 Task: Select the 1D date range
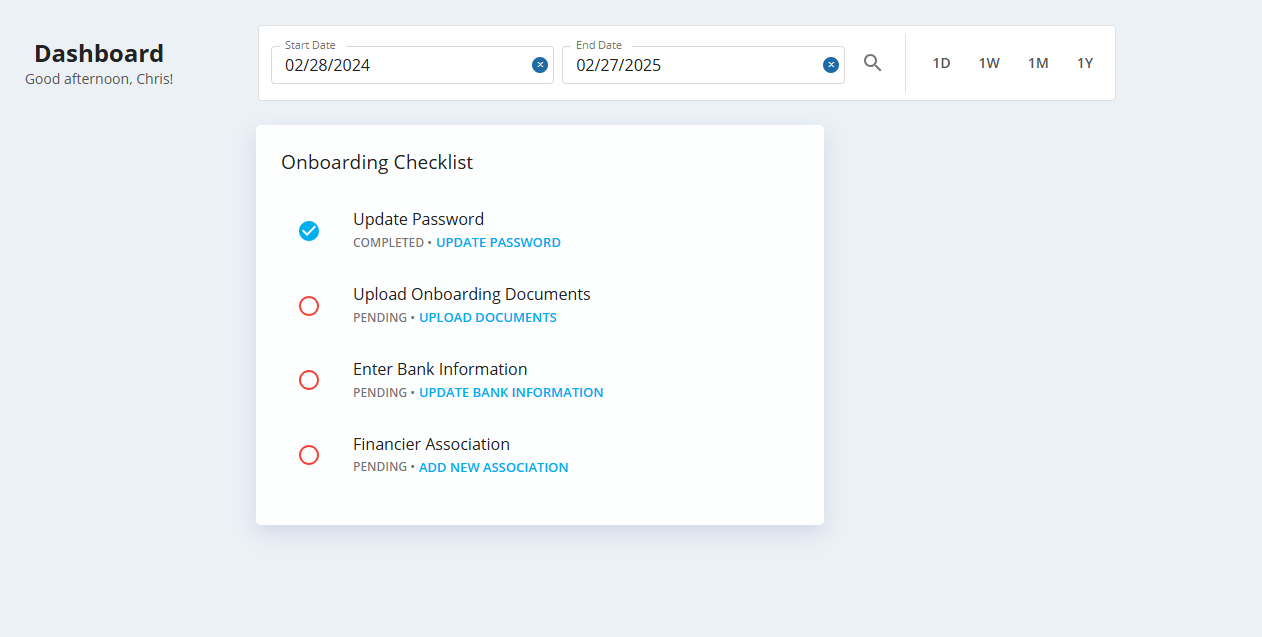(941, 63)
